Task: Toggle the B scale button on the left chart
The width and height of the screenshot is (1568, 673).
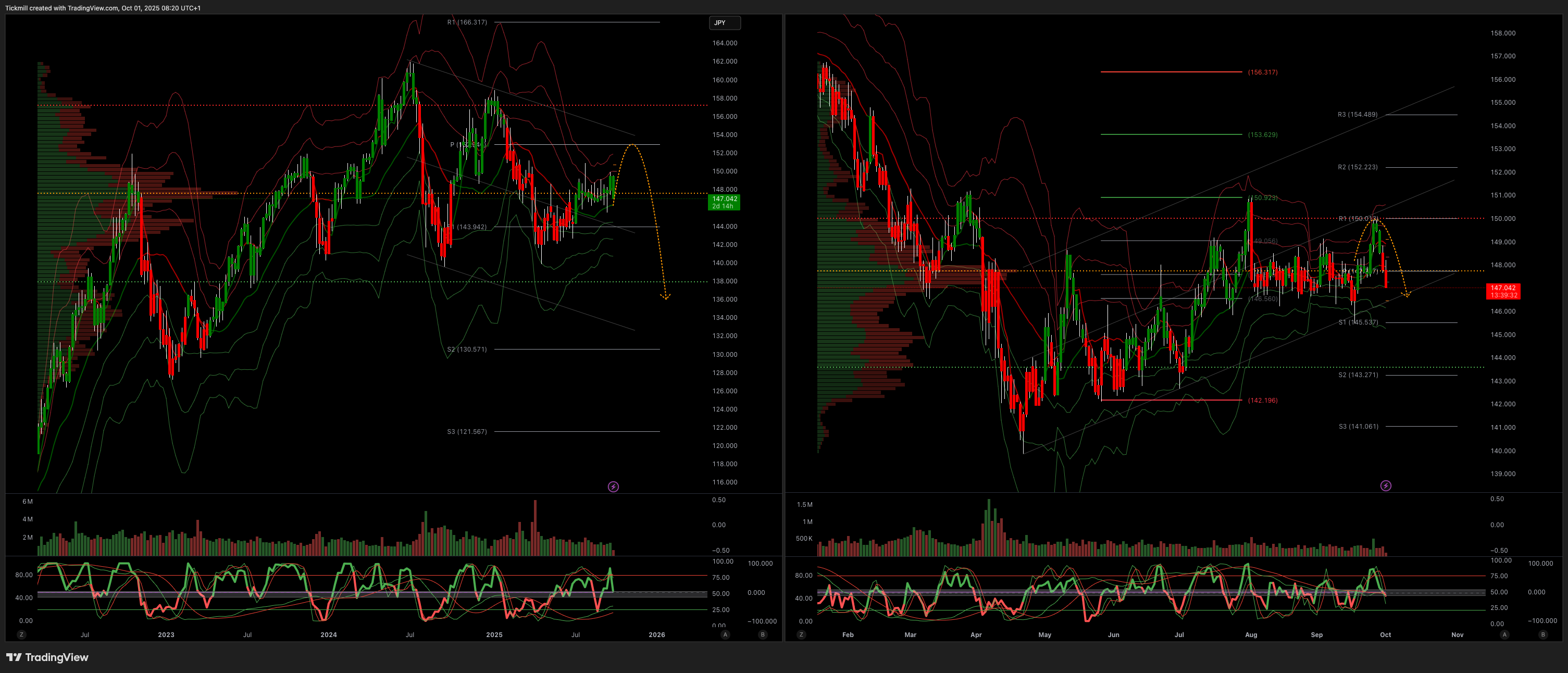Action: (763, 634)
